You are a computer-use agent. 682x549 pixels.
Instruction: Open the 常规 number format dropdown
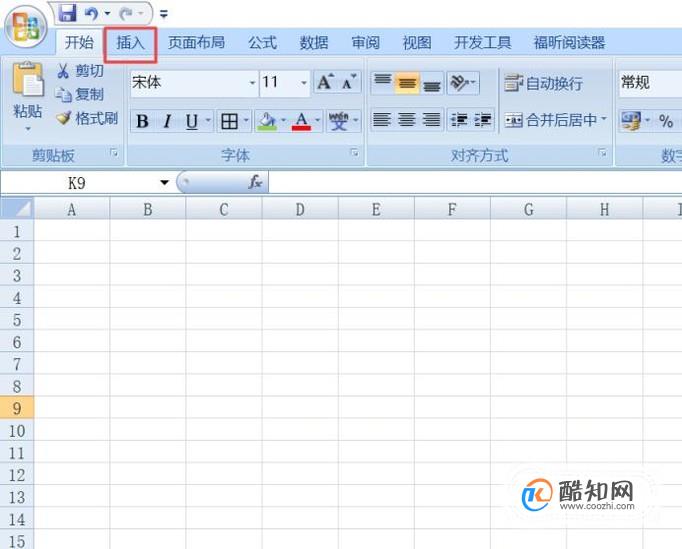[650, 83]
